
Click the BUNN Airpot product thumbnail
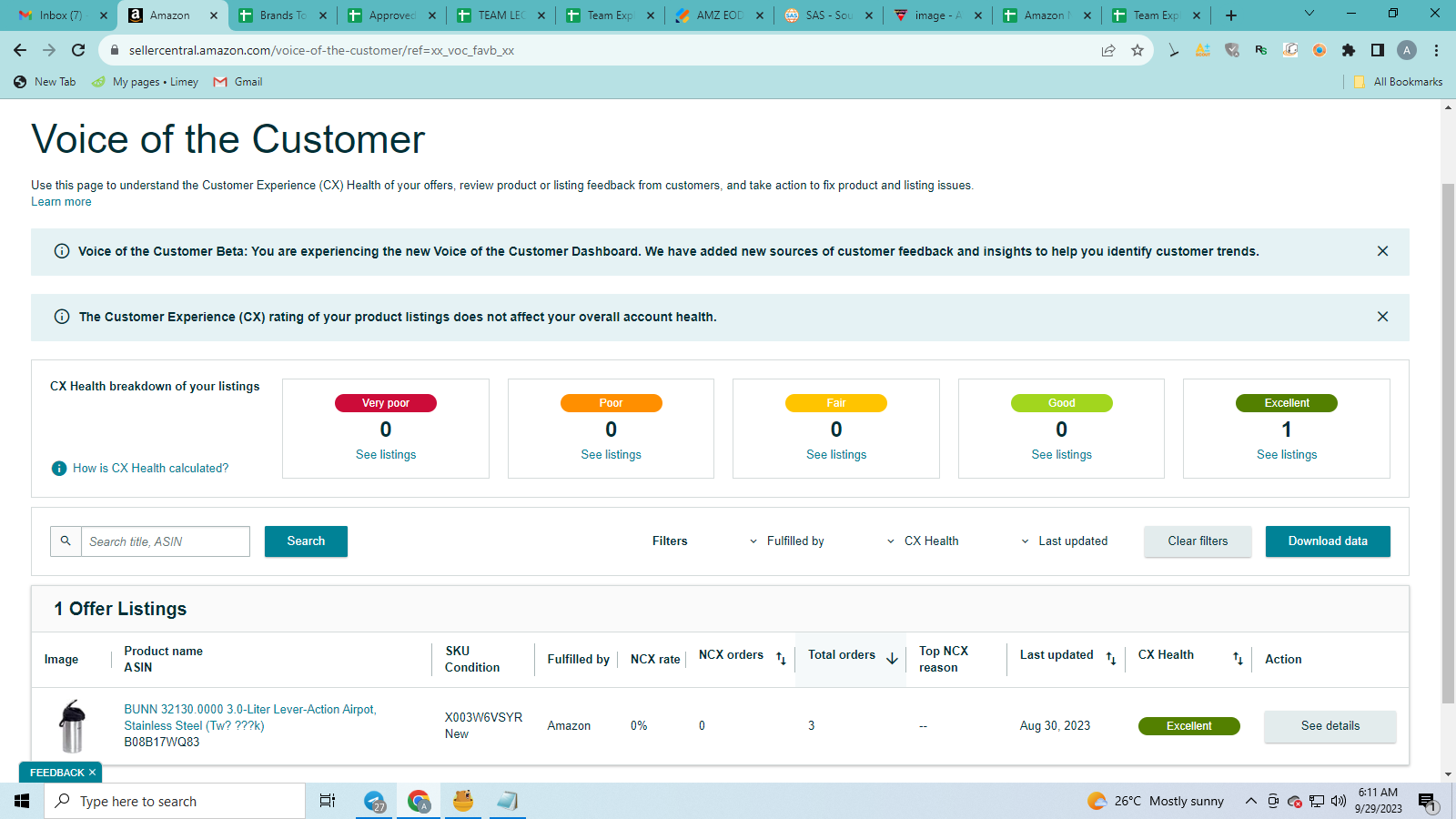[72, 725]
